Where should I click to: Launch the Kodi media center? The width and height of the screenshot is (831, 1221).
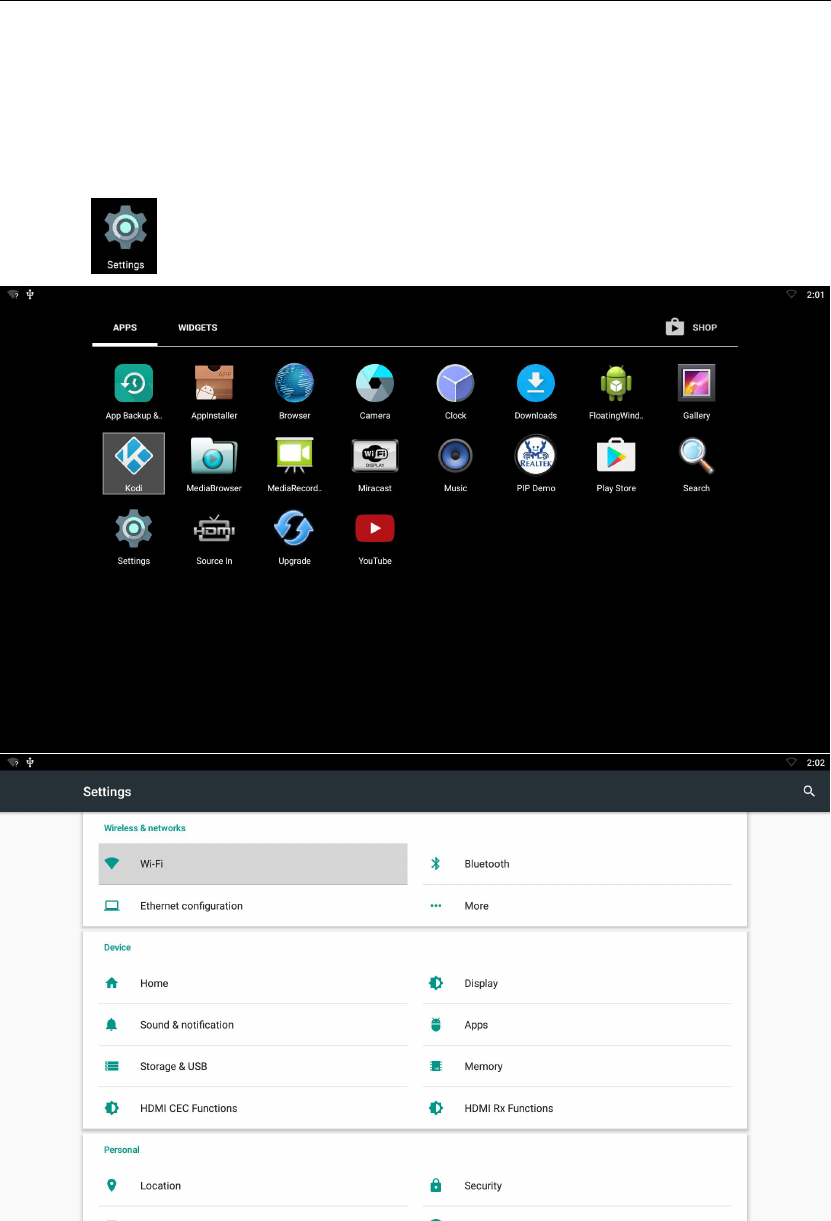click(134, 463)
